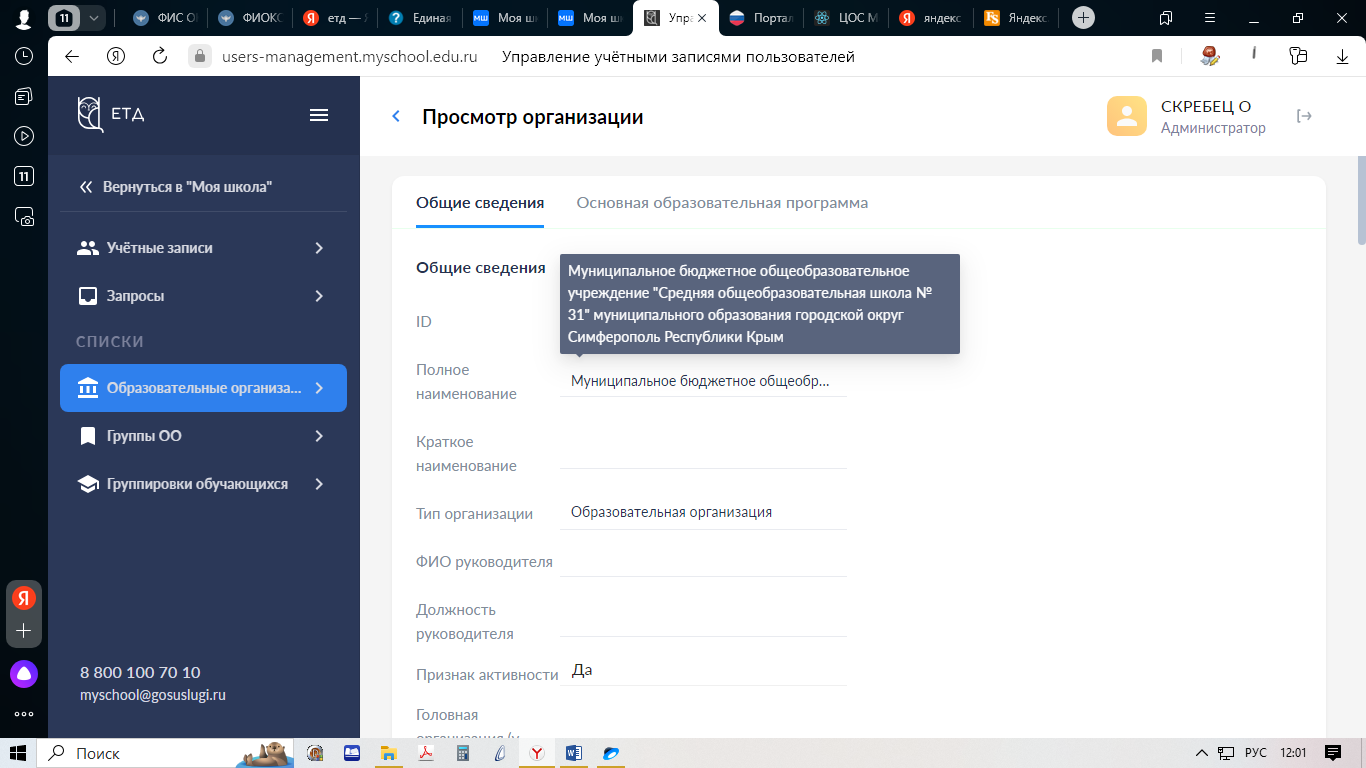Screen dimensions: 1366x768
Task: Select the Общие сведения tab
Action: point(480,203)
